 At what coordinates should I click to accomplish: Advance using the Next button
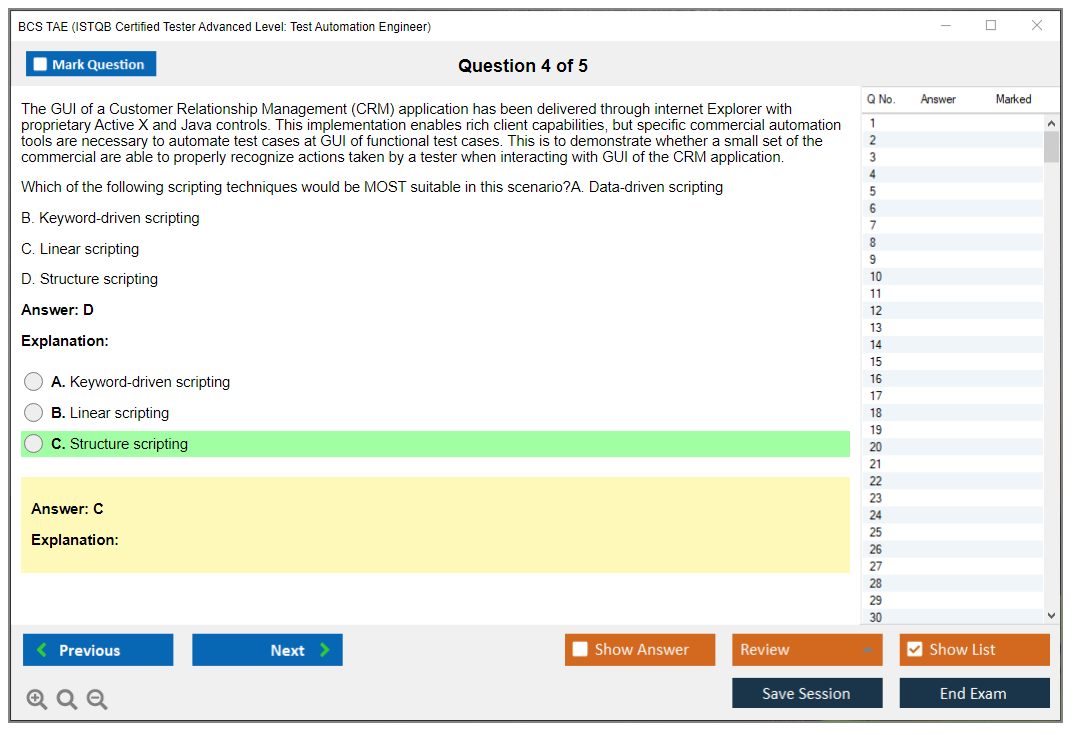(x=267, y=650)
